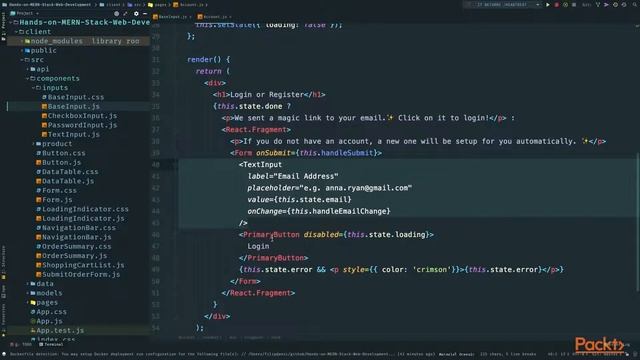Open DataTable.css file
This screenshot has height=360, width=640.
pyautogui.click(x=67, y=172)
